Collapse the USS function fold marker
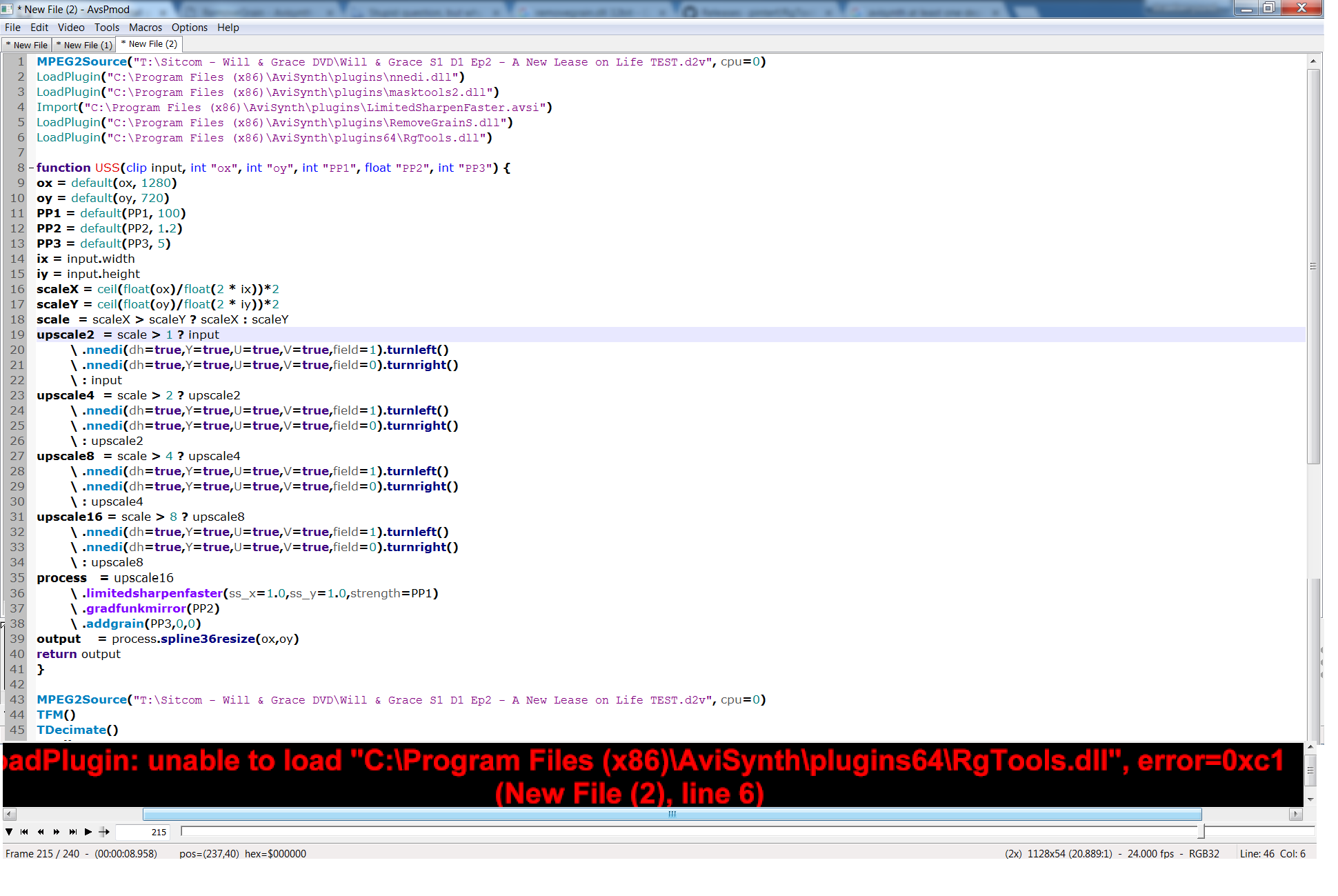1338x896 pixels. click(x=31, y=168)
